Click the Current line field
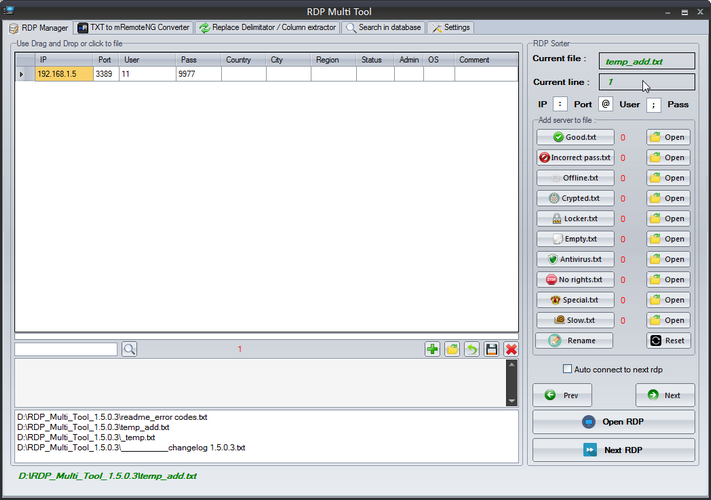This screenshot has height=500, width=711. pos(647,82)
